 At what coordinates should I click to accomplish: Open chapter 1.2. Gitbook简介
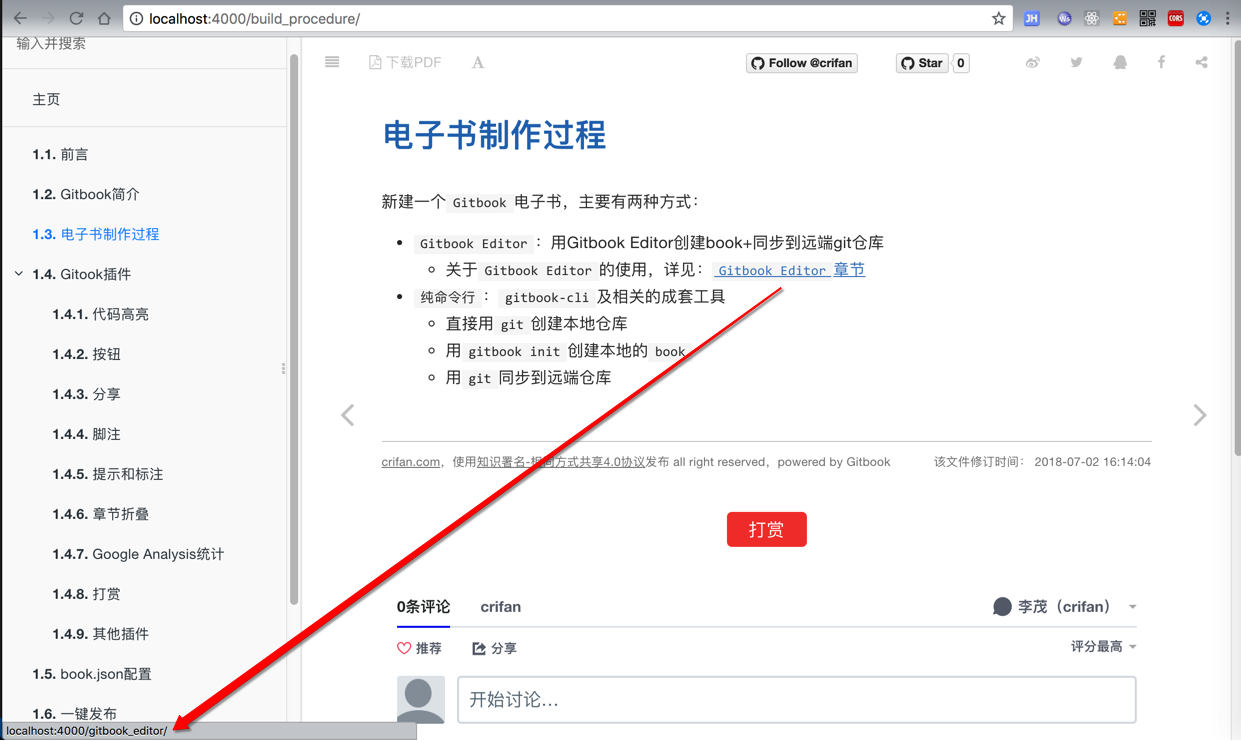tap(86, 194)
